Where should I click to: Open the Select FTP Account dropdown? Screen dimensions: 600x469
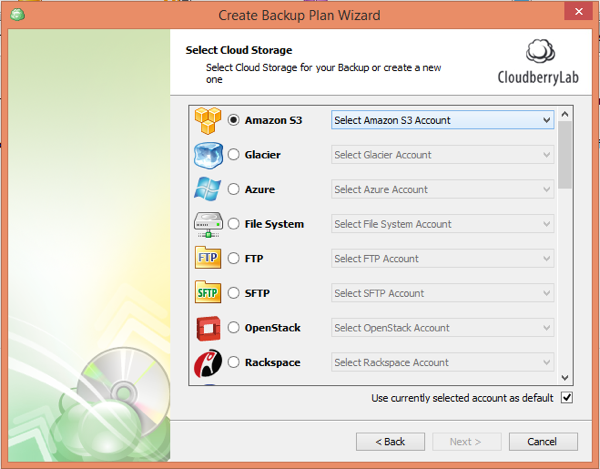coord(442,259)
